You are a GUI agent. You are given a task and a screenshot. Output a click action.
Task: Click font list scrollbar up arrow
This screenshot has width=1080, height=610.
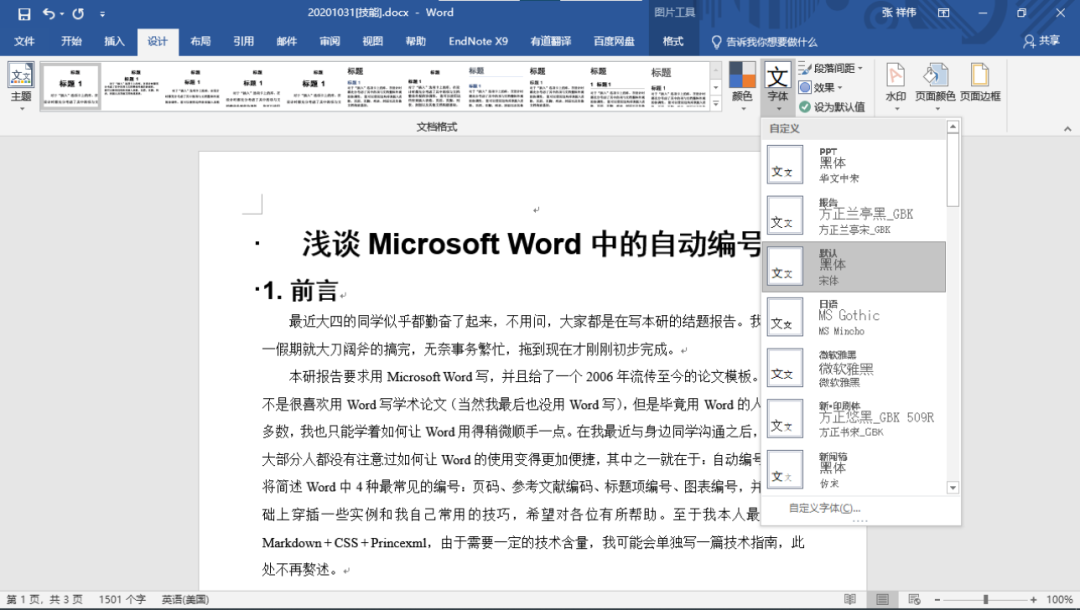[x=953, y=127]
